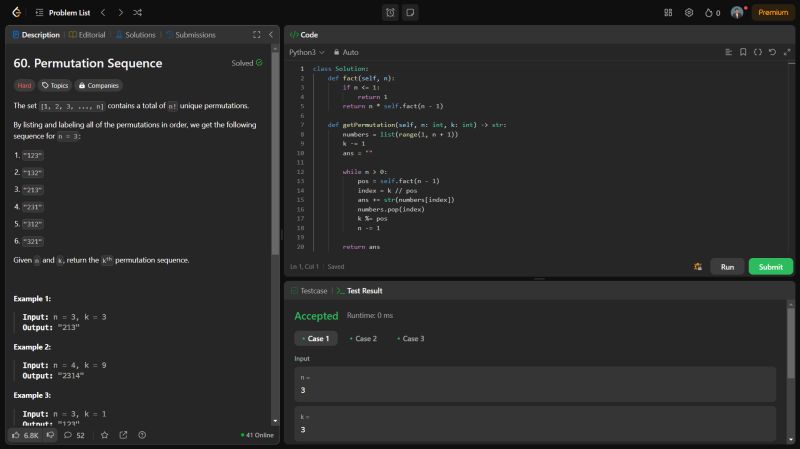Open the user profile avatar
This screenshot has width=800, height=449.
coord(737,13)
